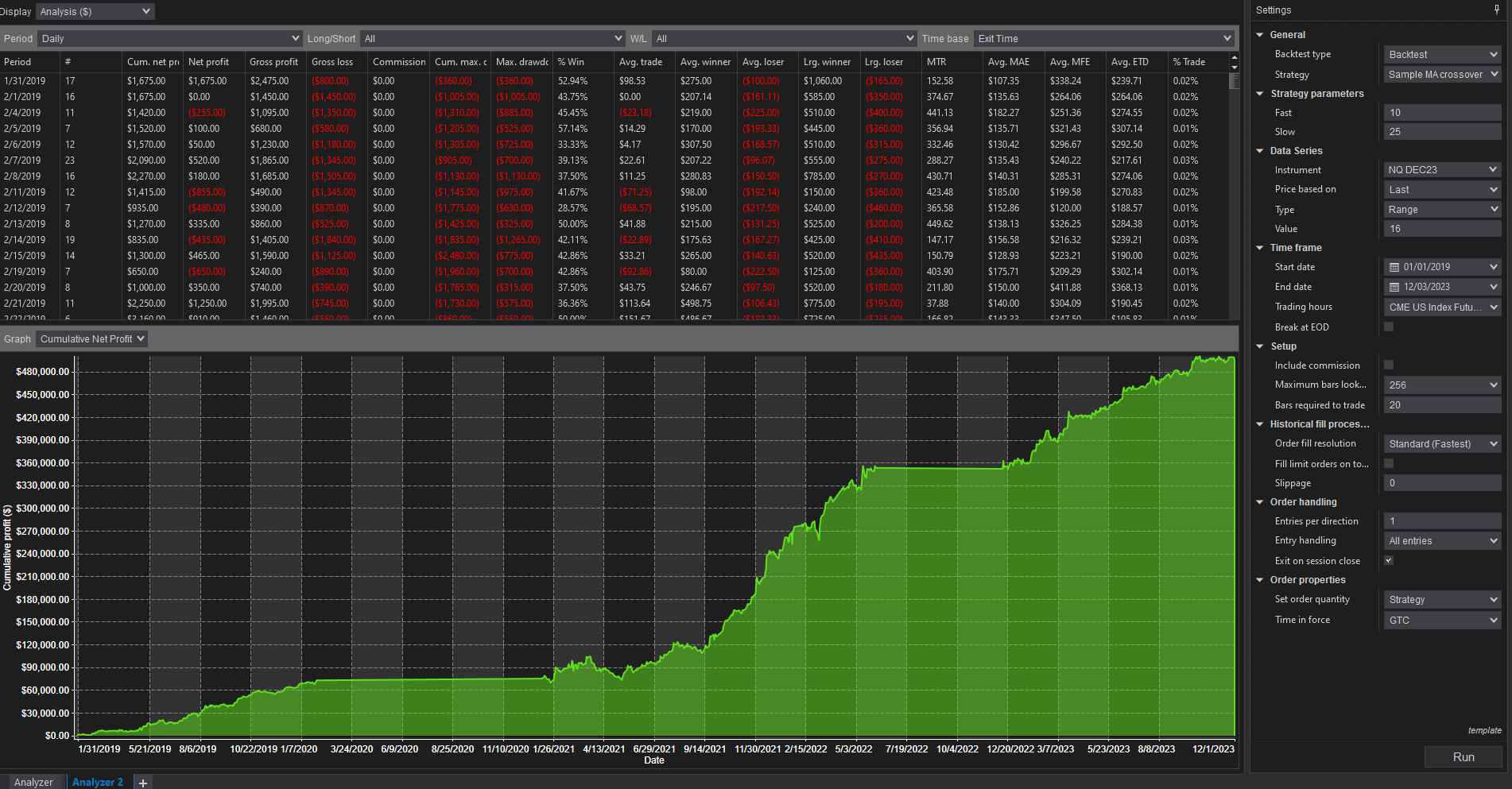Collapse the Strategy parameters section
1512x789 pixels.
coord(1260,94)
